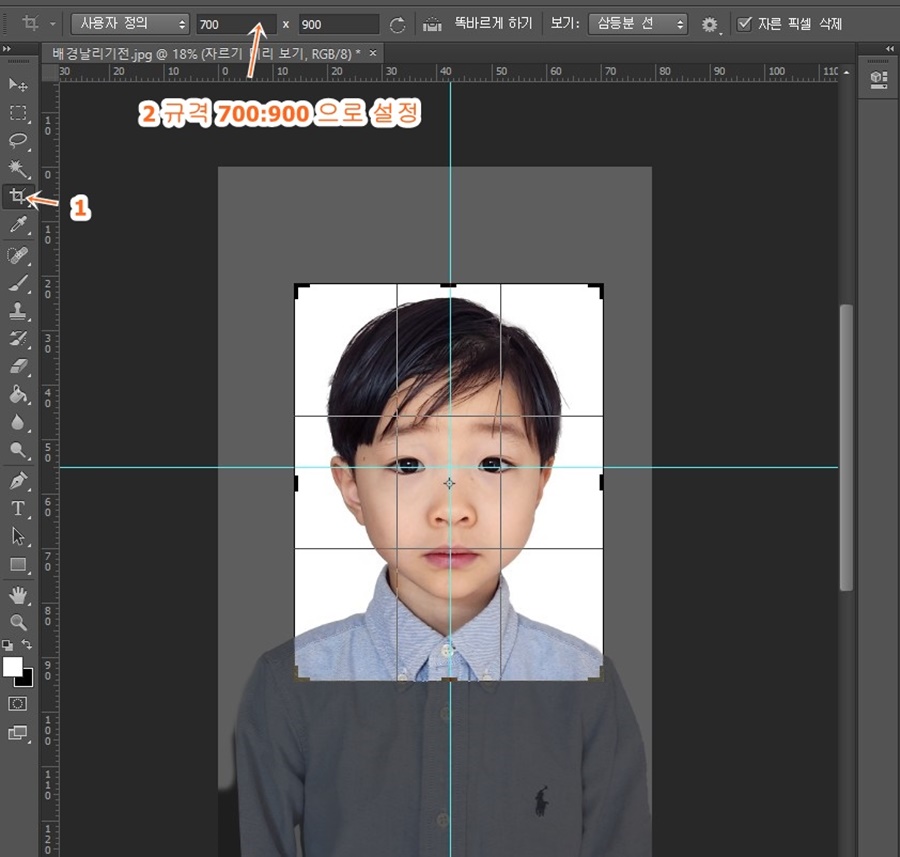Click the foreground white color swatch

point(12,666)
